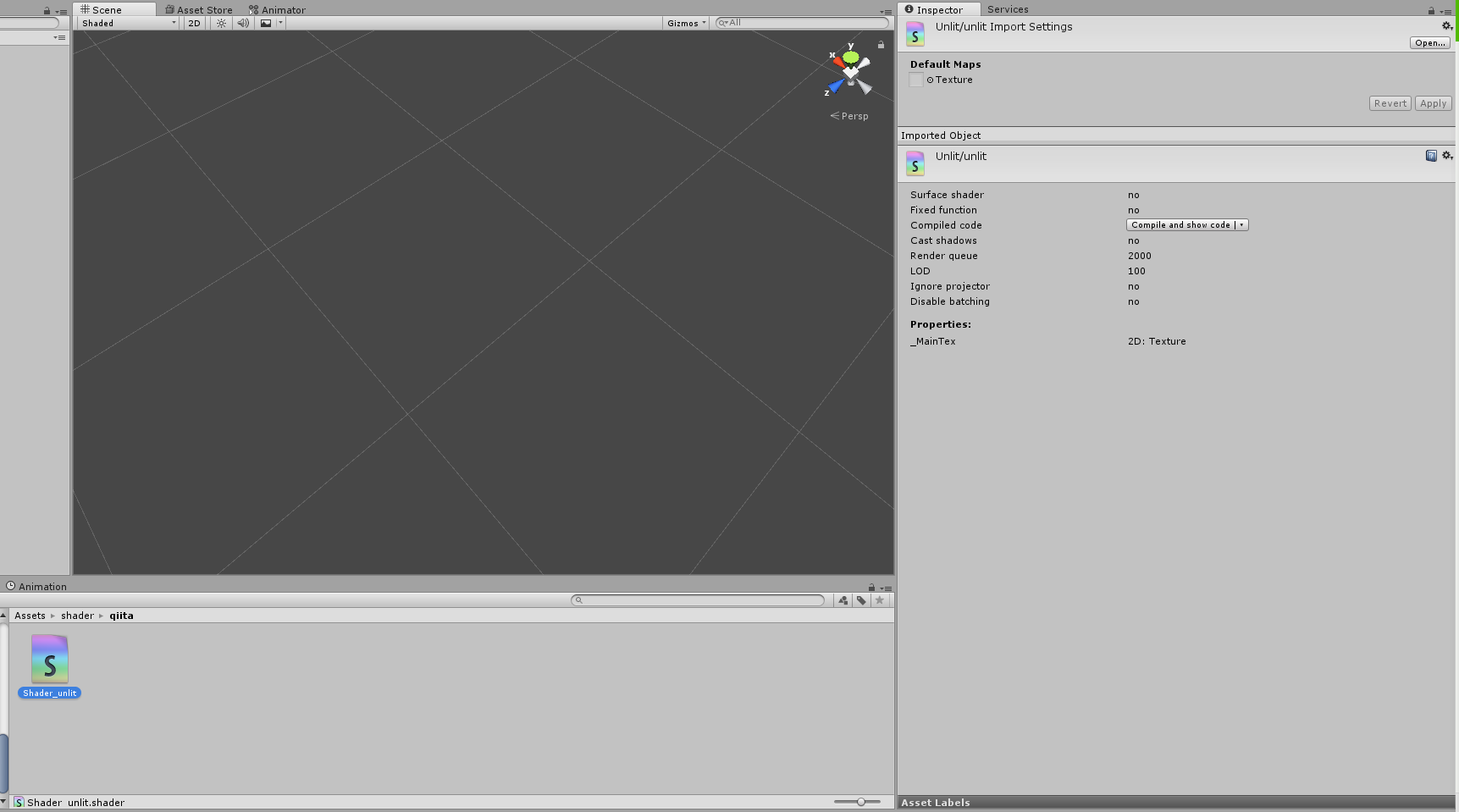Switch to the Services tab
The height and width of the screenshot is (812, 1459).
(1007, 9)
